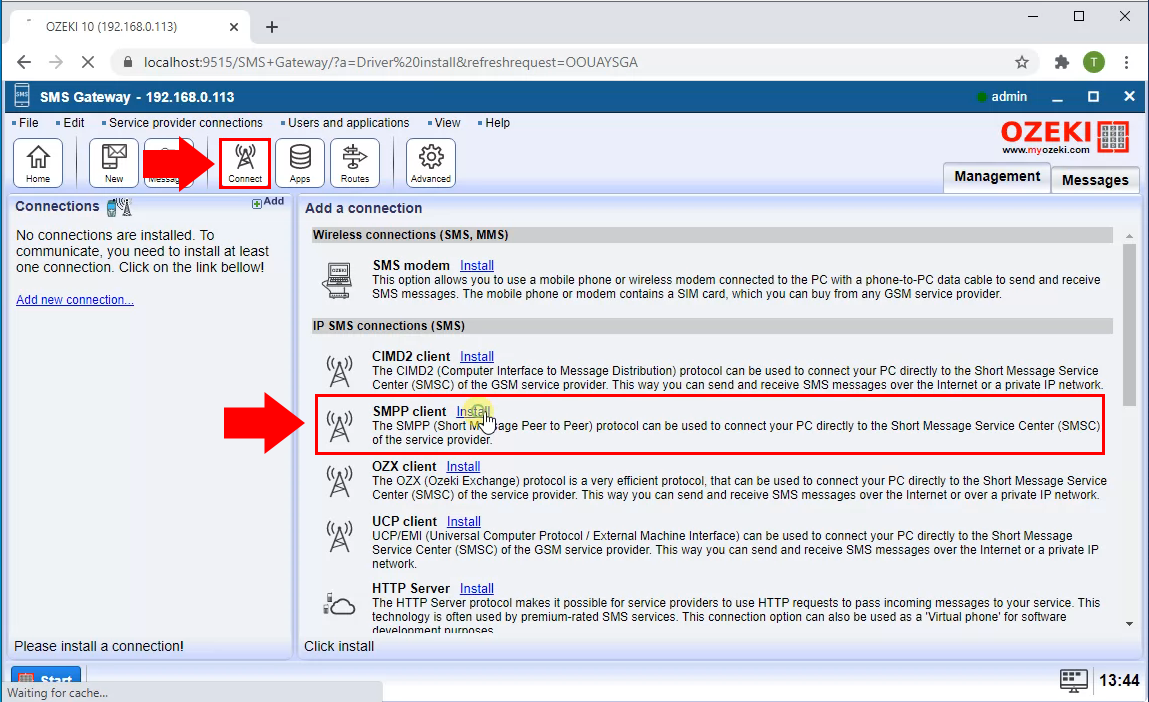Click the SMS Gateway title bar icon
This screenshot has height=702, width=1149.
22,96
